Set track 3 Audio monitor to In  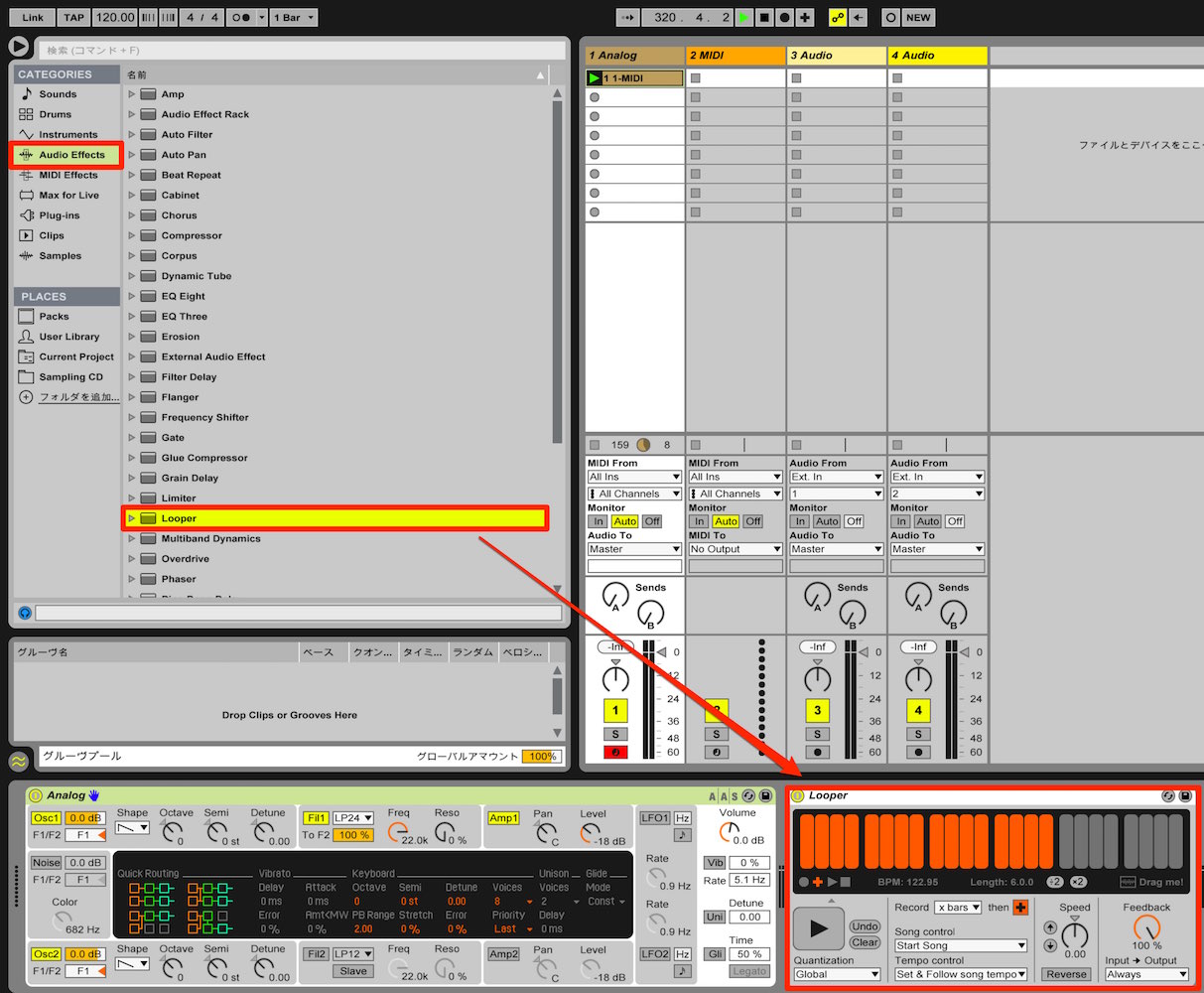click(800, 521)
